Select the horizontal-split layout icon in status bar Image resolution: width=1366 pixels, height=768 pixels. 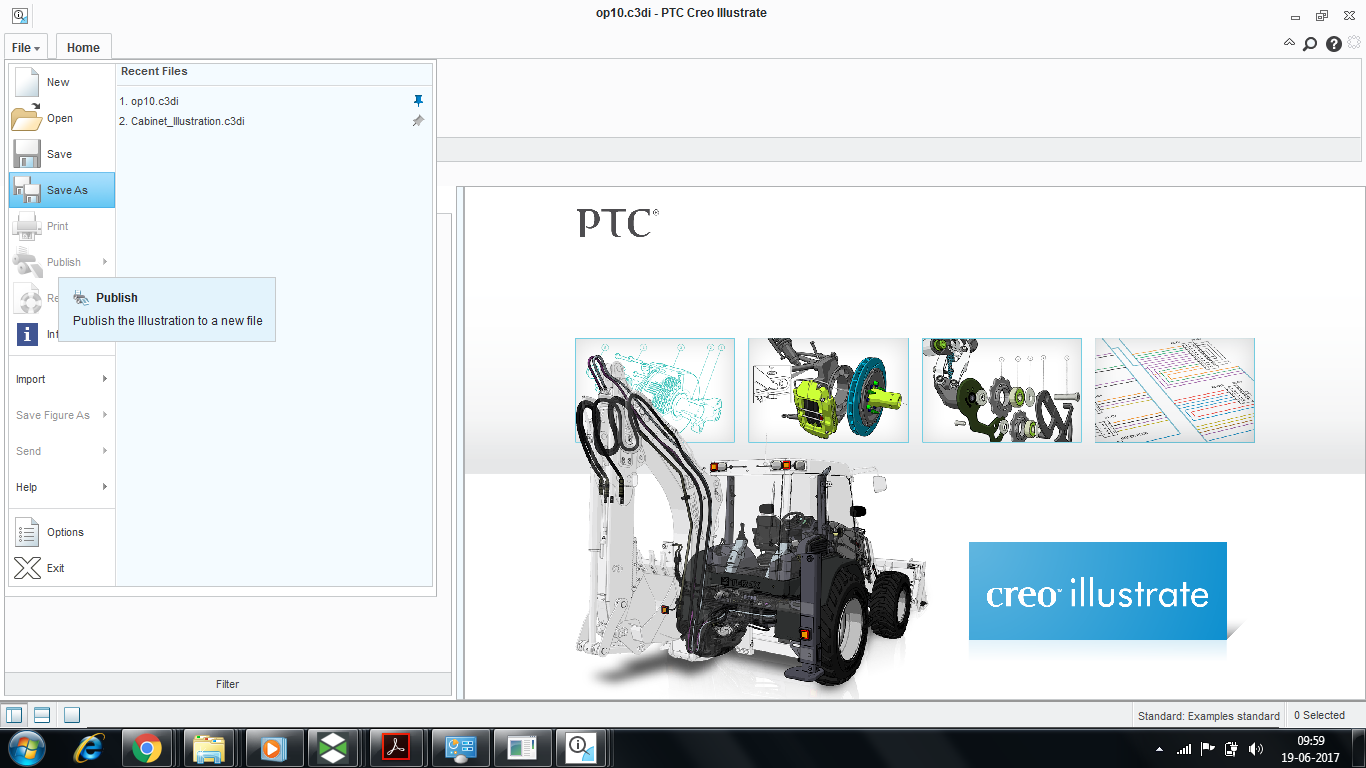coord(42,715)
